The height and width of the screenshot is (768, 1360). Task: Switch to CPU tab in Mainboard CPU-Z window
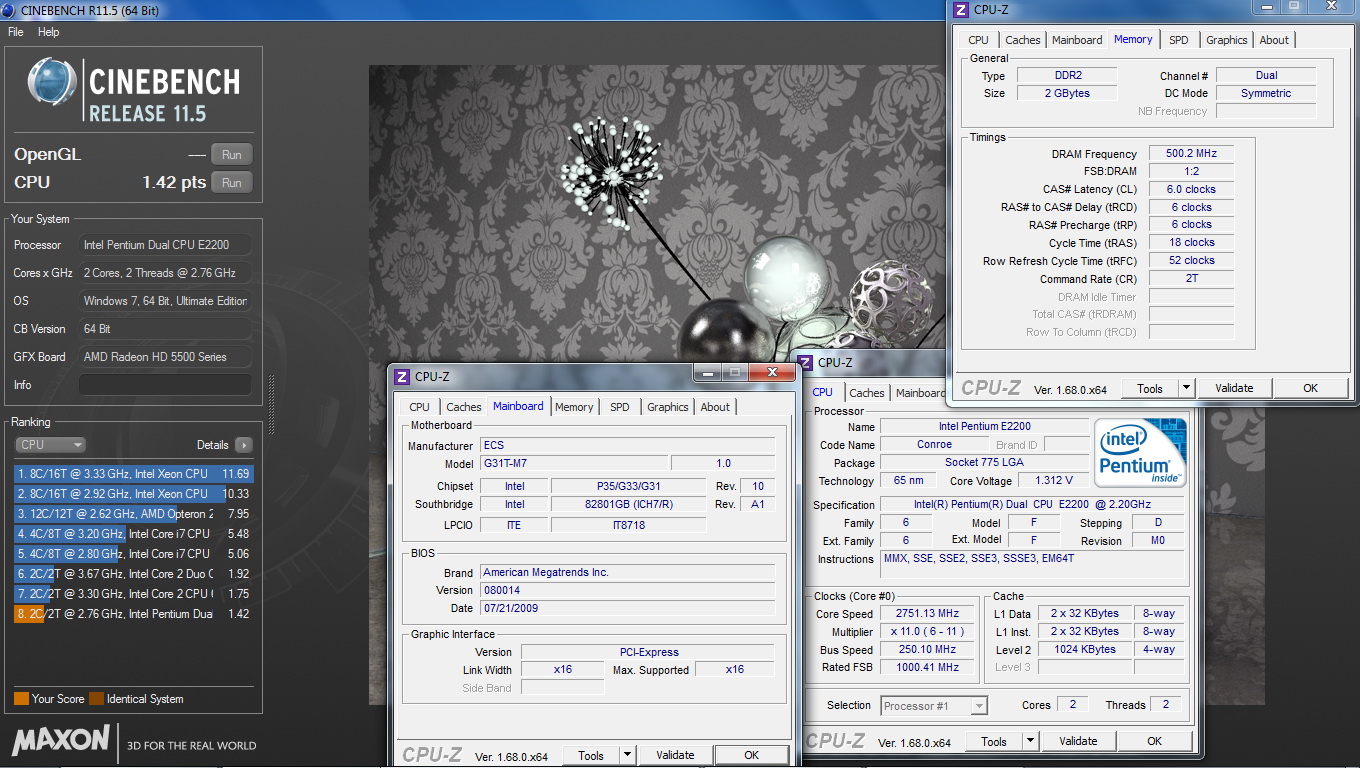pyautogui.click(x=419, y=407)
